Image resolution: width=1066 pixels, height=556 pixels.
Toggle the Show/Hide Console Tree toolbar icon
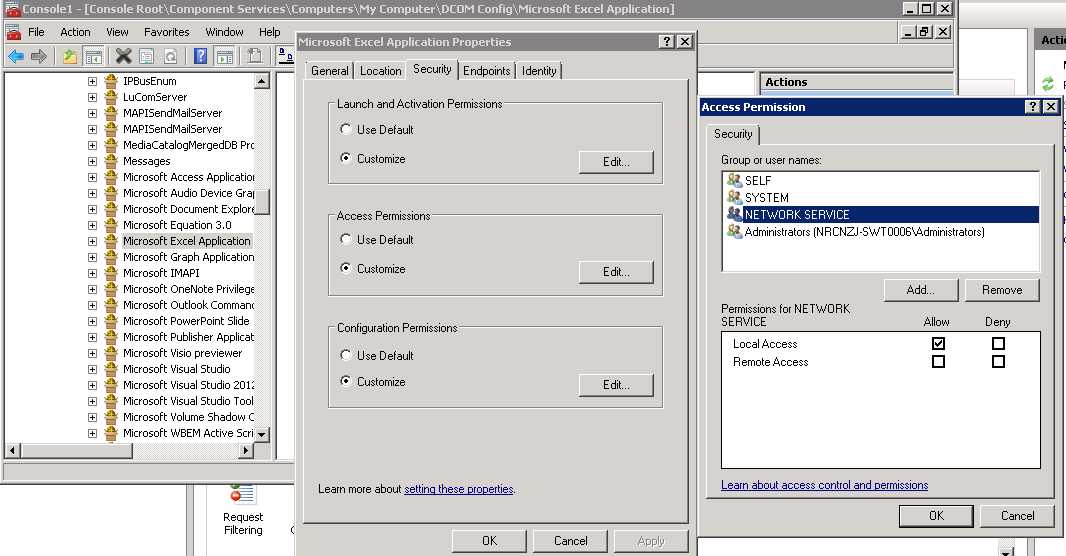(93, 56)
